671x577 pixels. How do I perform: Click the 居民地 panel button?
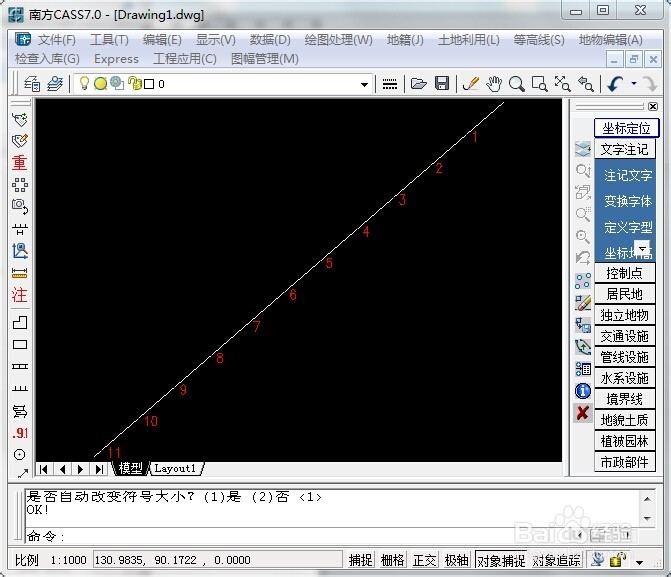point(624,294)
